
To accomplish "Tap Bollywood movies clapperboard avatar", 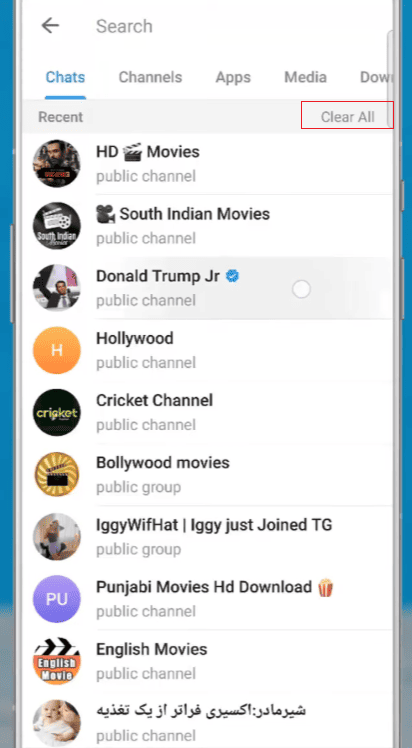I will tap(57, 475).
